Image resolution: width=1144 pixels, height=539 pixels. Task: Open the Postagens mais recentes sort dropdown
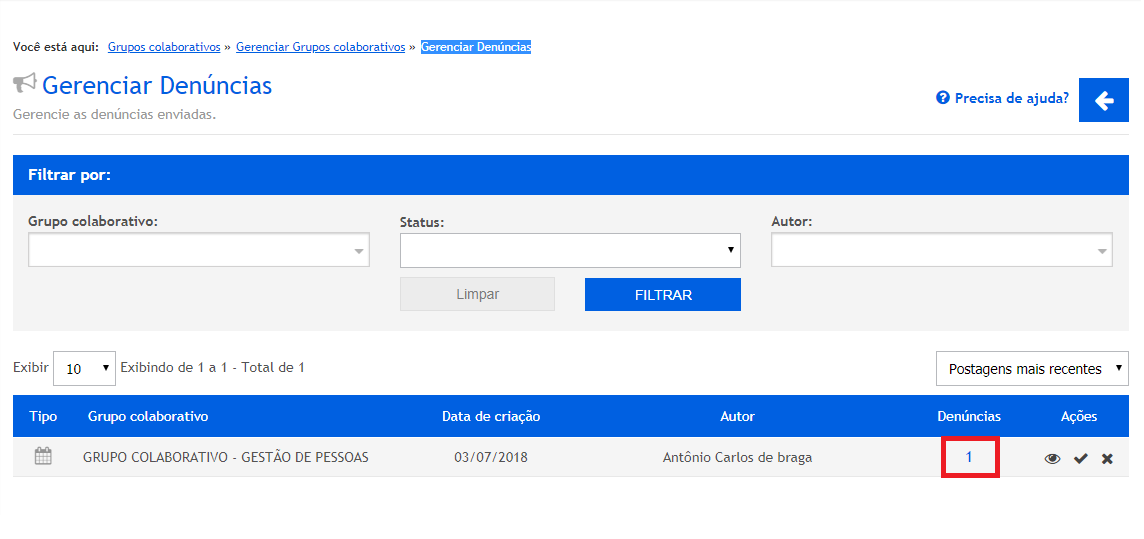[x=1032, y=369]
